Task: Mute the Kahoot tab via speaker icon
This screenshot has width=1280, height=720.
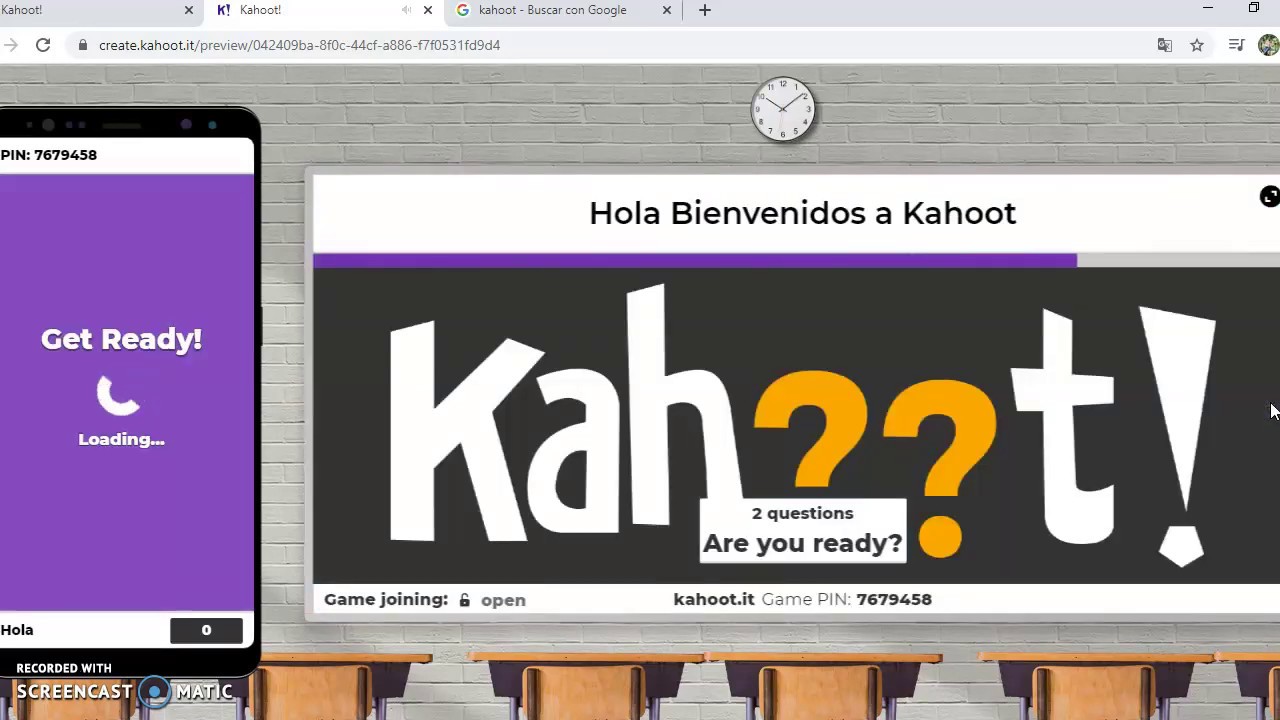Action: (x=406, y=10)
